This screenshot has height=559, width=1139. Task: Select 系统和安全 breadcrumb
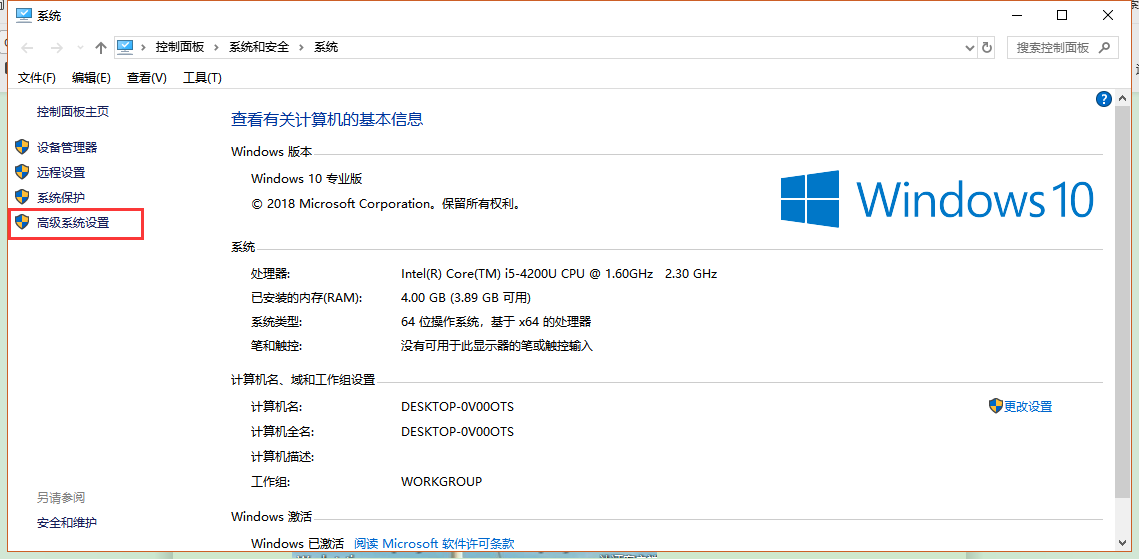point(259,47)
